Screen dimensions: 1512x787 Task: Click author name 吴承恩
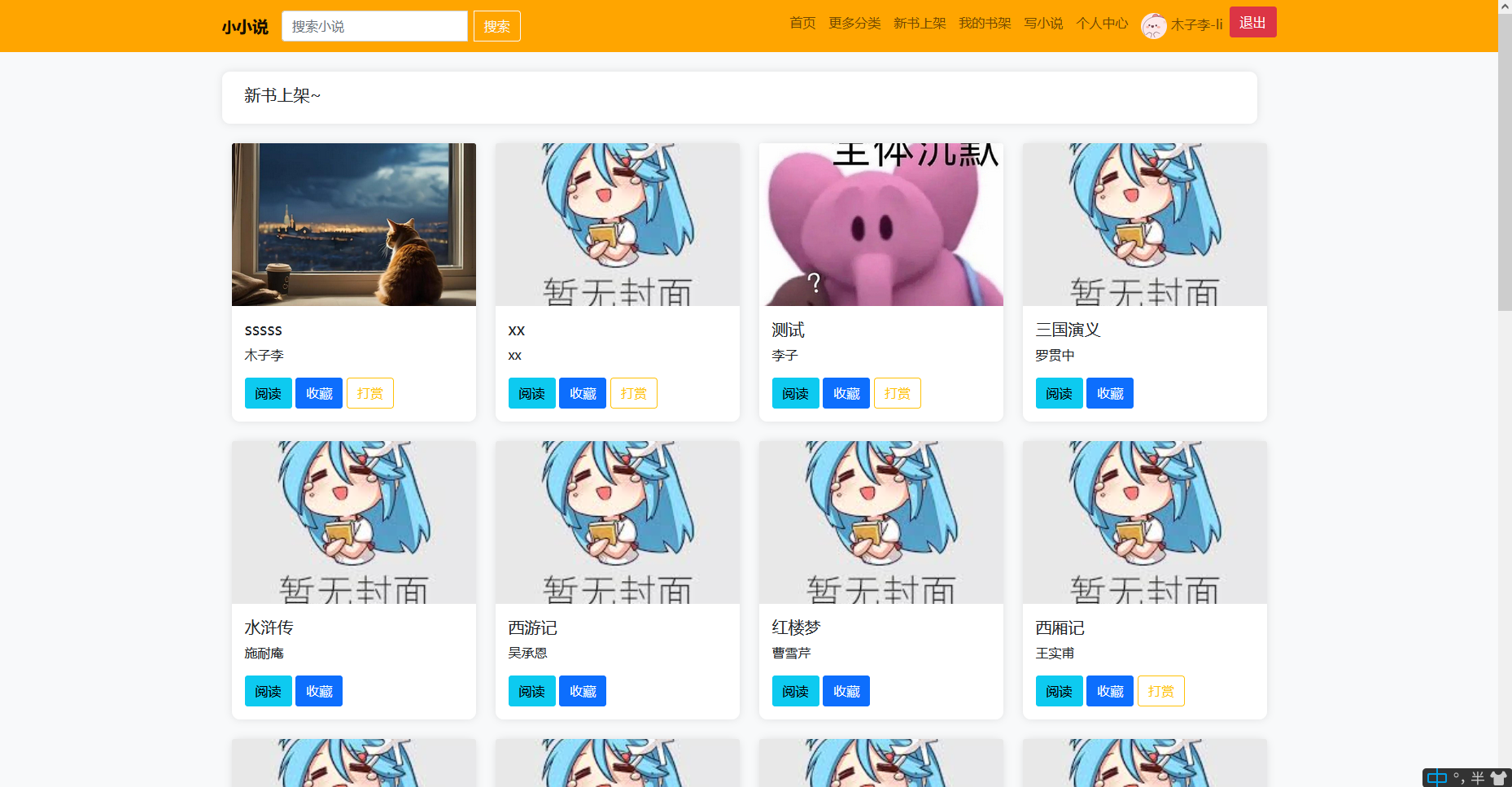pos(527,653)
